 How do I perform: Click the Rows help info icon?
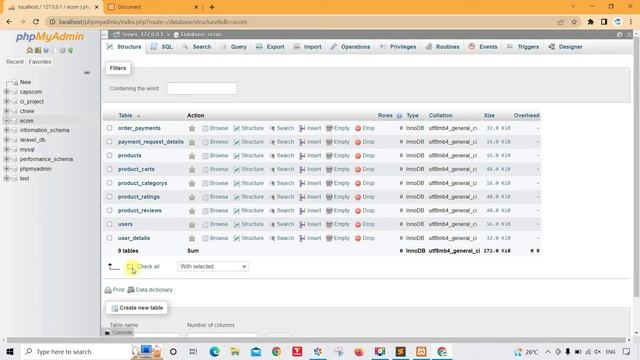click(399, 116)
